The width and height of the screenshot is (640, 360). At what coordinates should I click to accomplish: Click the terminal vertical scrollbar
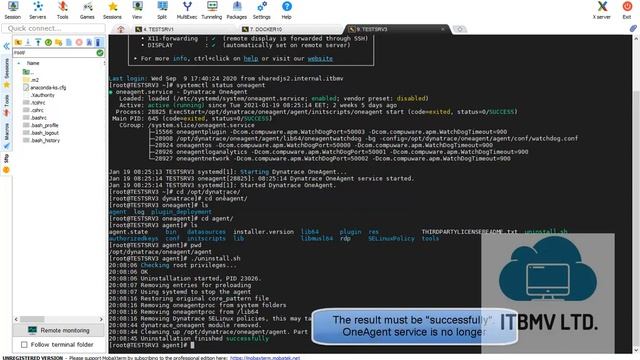[636, 194]
